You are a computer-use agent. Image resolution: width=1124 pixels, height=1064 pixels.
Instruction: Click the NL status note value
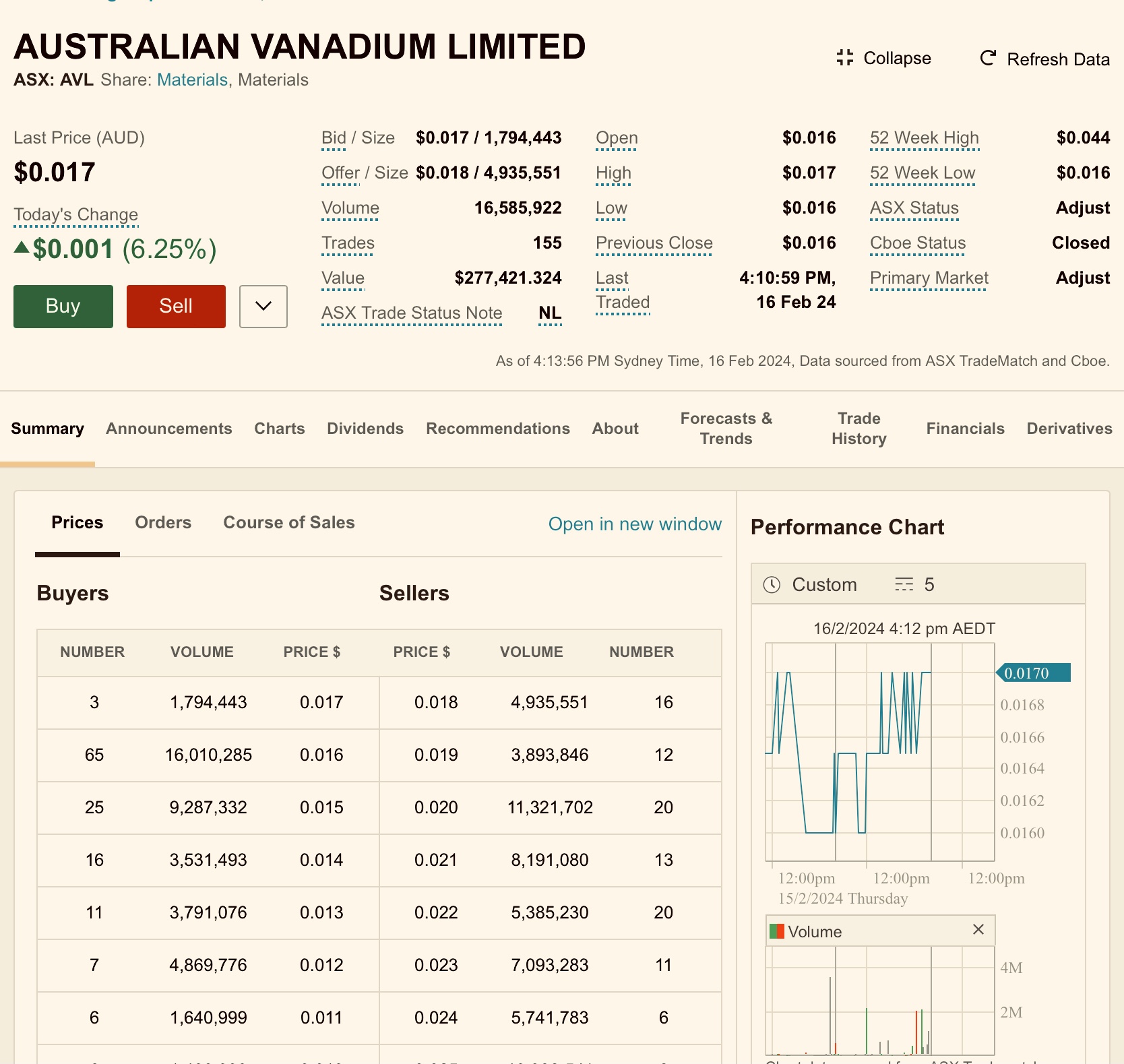(550, 313)
